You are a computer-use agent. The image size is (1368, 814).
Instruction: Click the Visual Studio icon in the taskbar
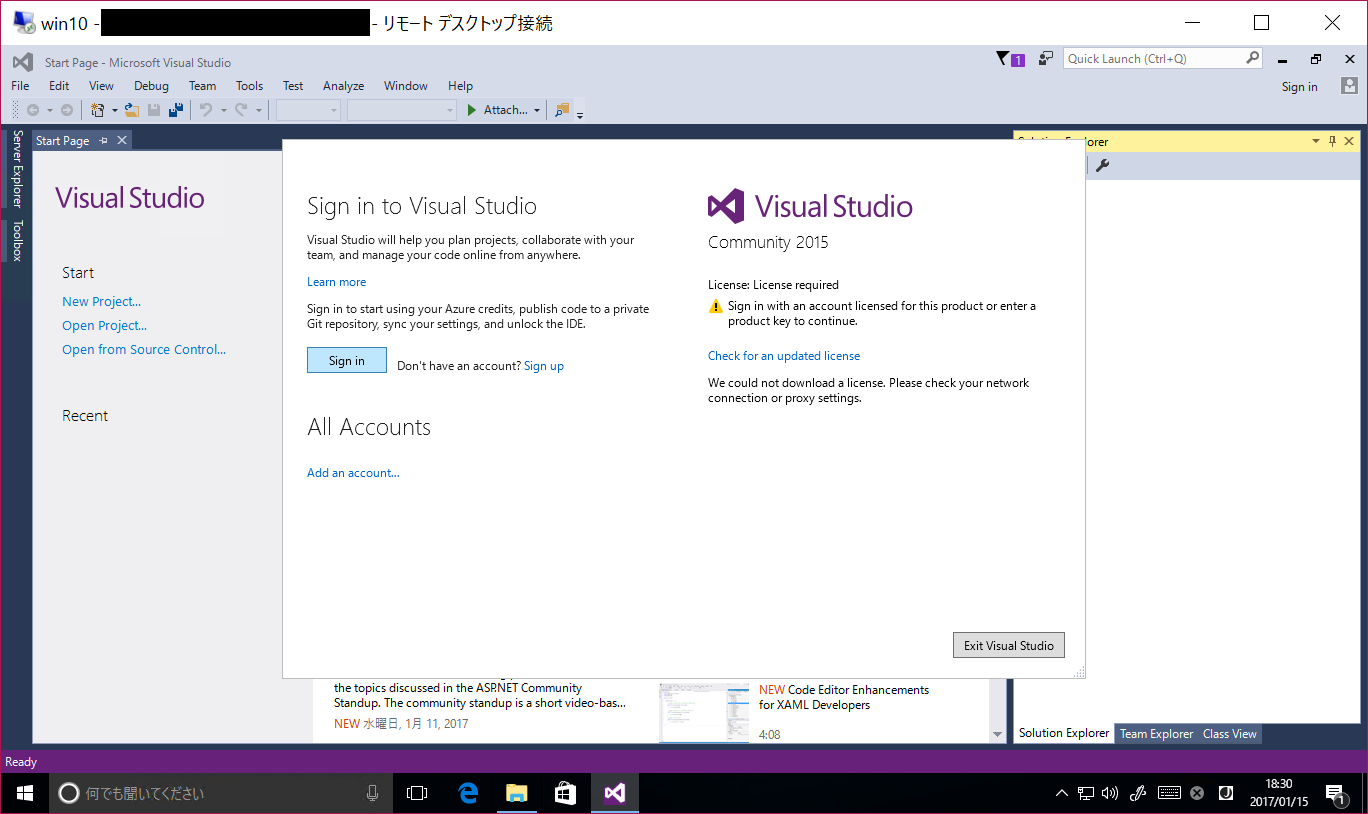[614, 792]
